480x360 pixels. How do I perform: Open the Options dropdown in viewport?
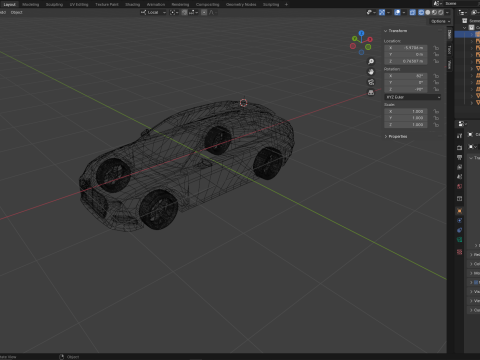coord(440,21)
